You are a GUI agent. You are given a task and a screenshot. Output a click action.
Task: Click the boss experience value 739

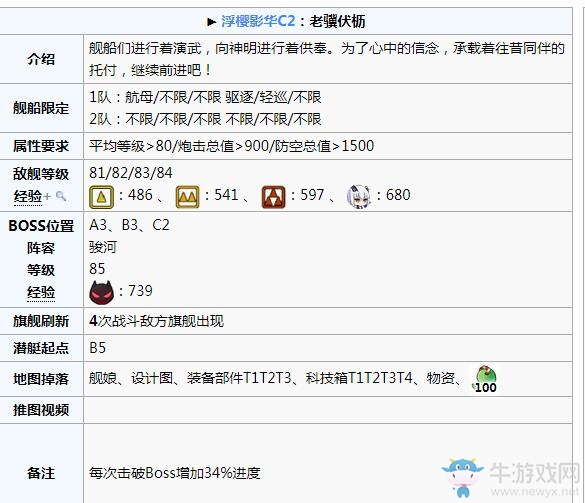(140, 291)
